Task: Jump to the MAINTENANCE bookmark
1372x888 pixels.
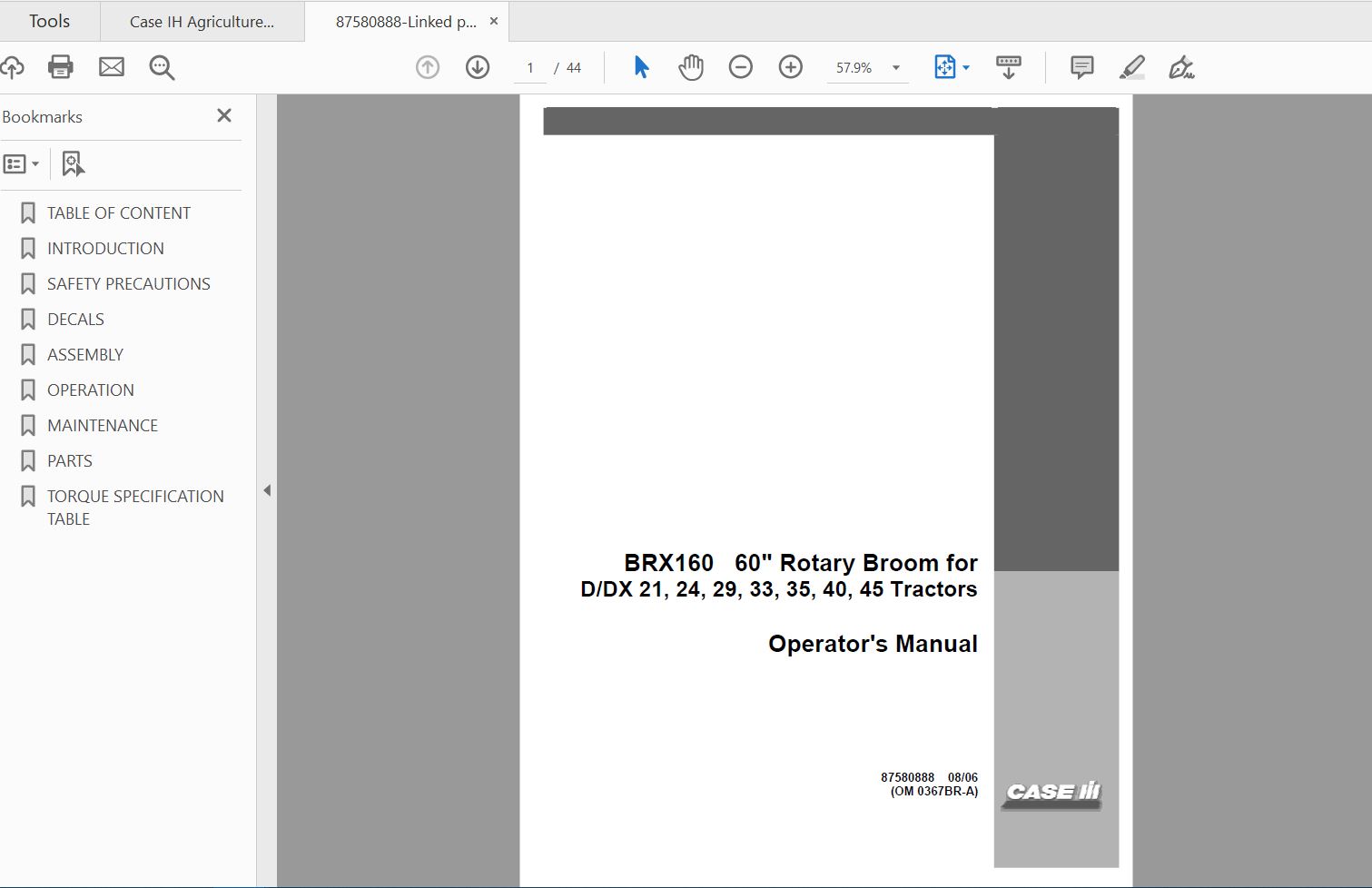Action: (103, 426)
